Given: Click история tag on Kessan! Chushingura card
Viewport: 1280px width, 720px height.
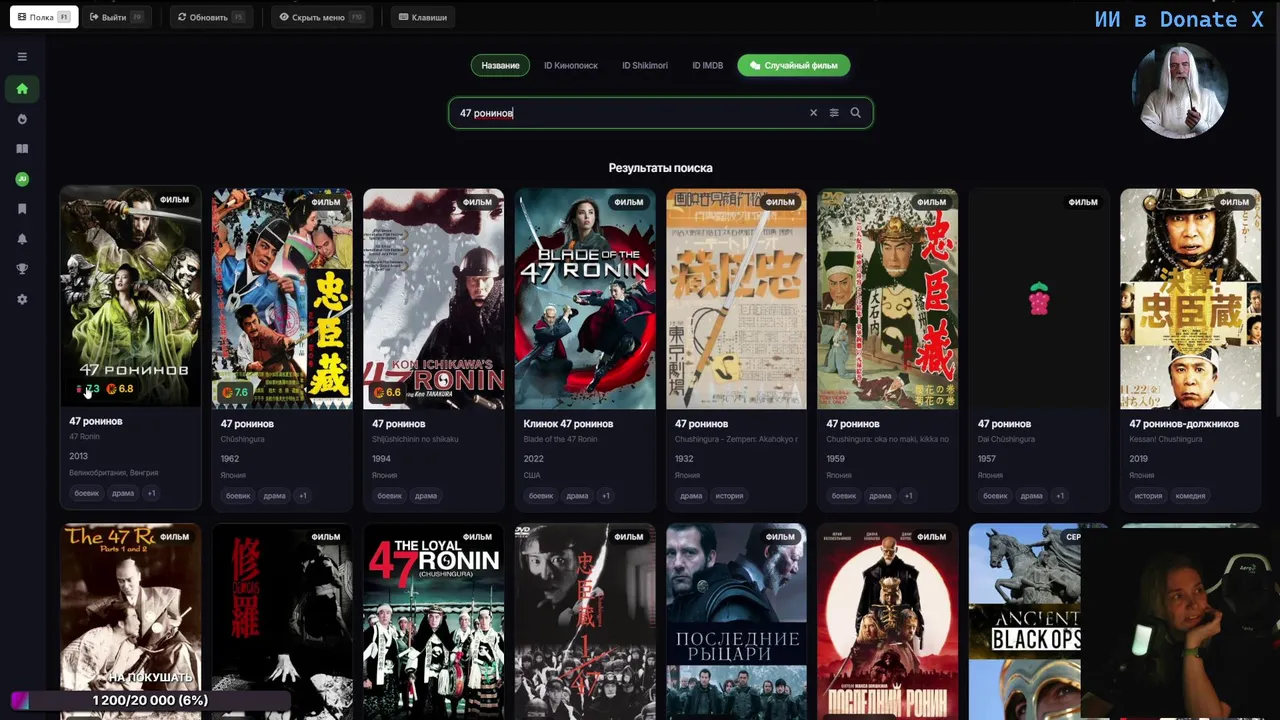Looking at the screenshot, I should click(1148, 496).
